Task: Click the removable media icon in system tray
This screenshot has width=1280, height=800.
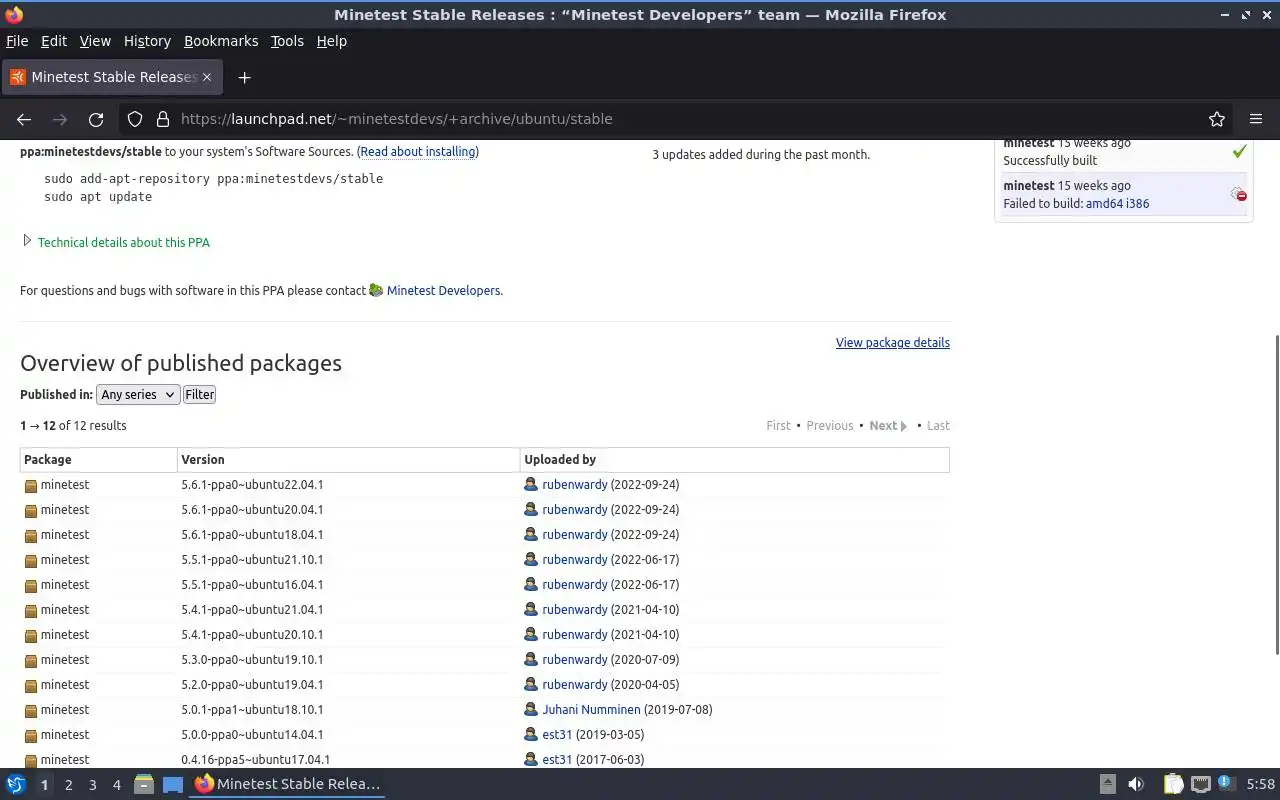Action: [1108, 785]
